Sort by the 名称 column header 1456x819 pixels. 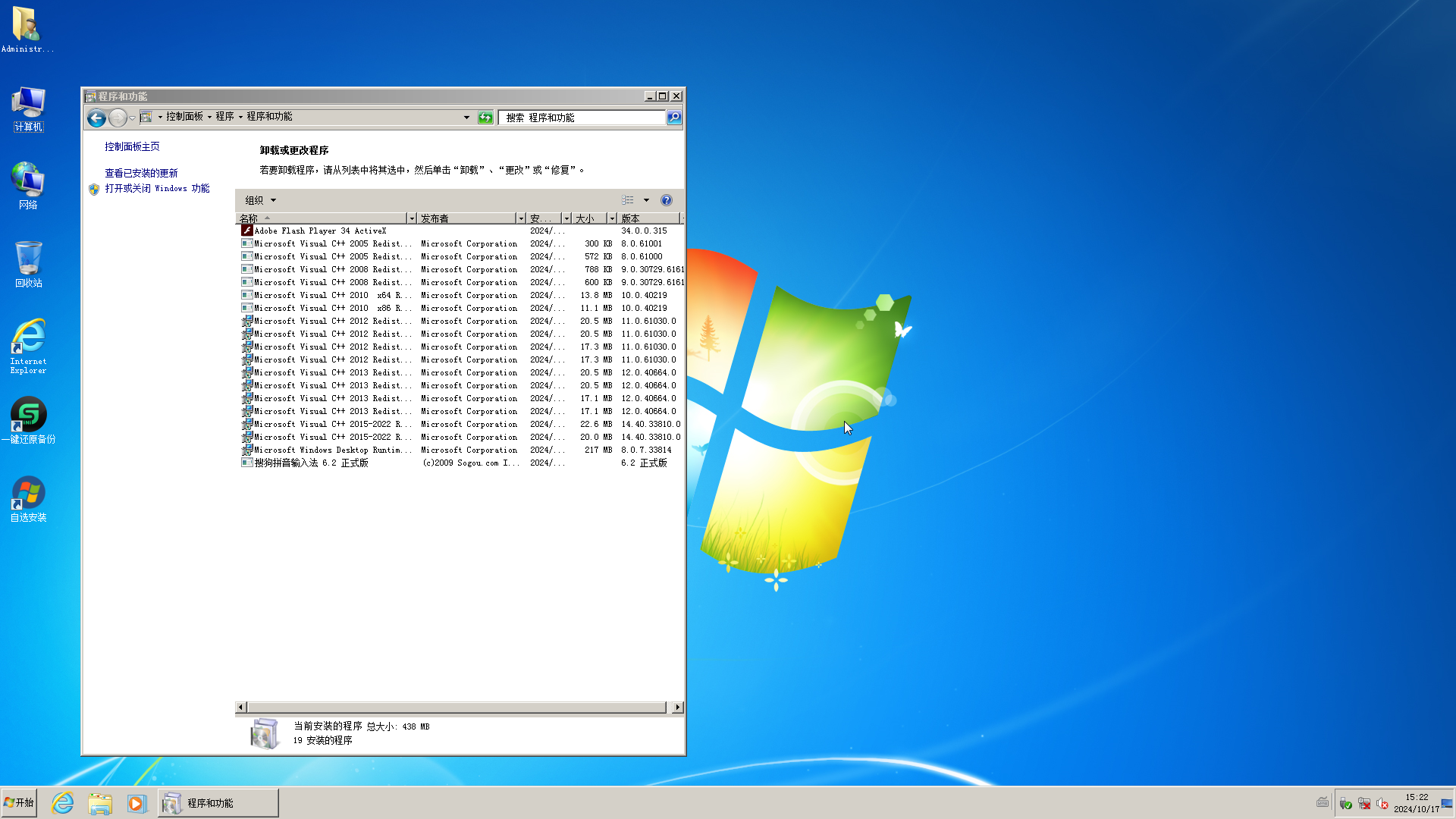(323, 218)
